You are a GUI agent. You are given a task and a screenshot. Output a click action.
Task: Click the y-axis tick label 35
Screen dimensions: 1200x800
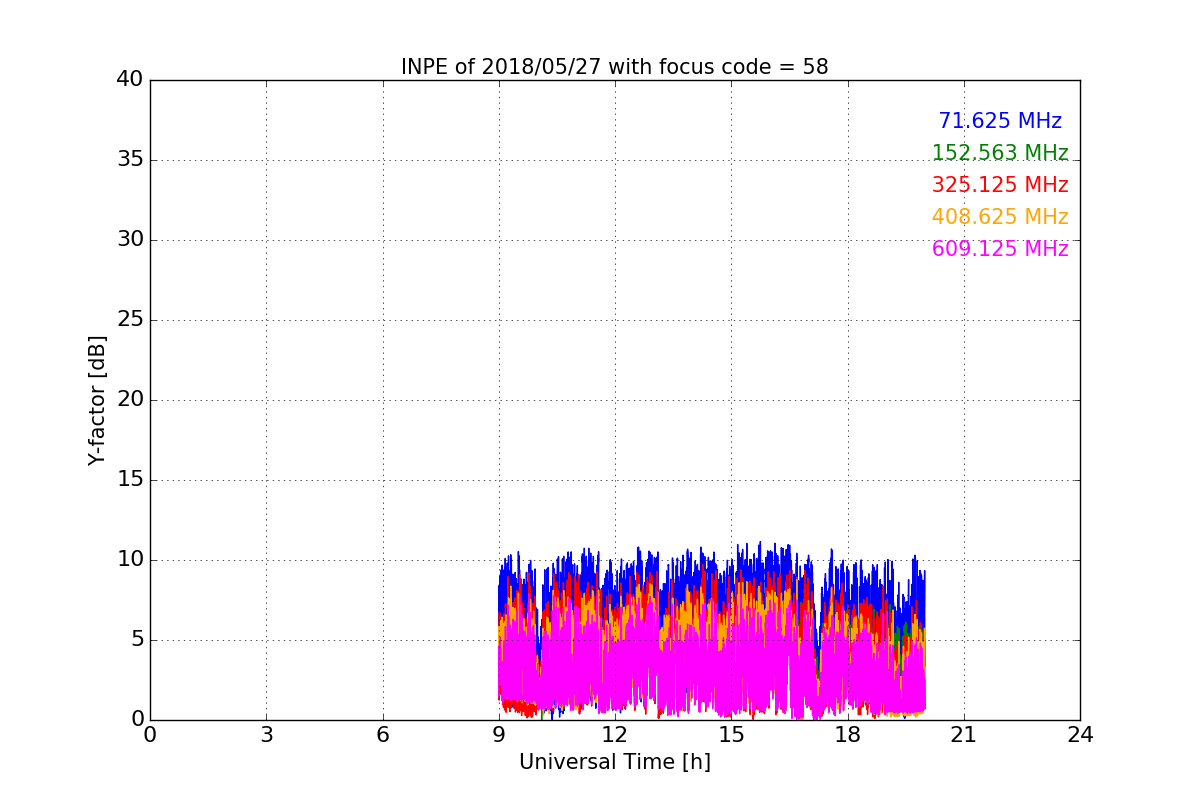(x=130, y=159)
